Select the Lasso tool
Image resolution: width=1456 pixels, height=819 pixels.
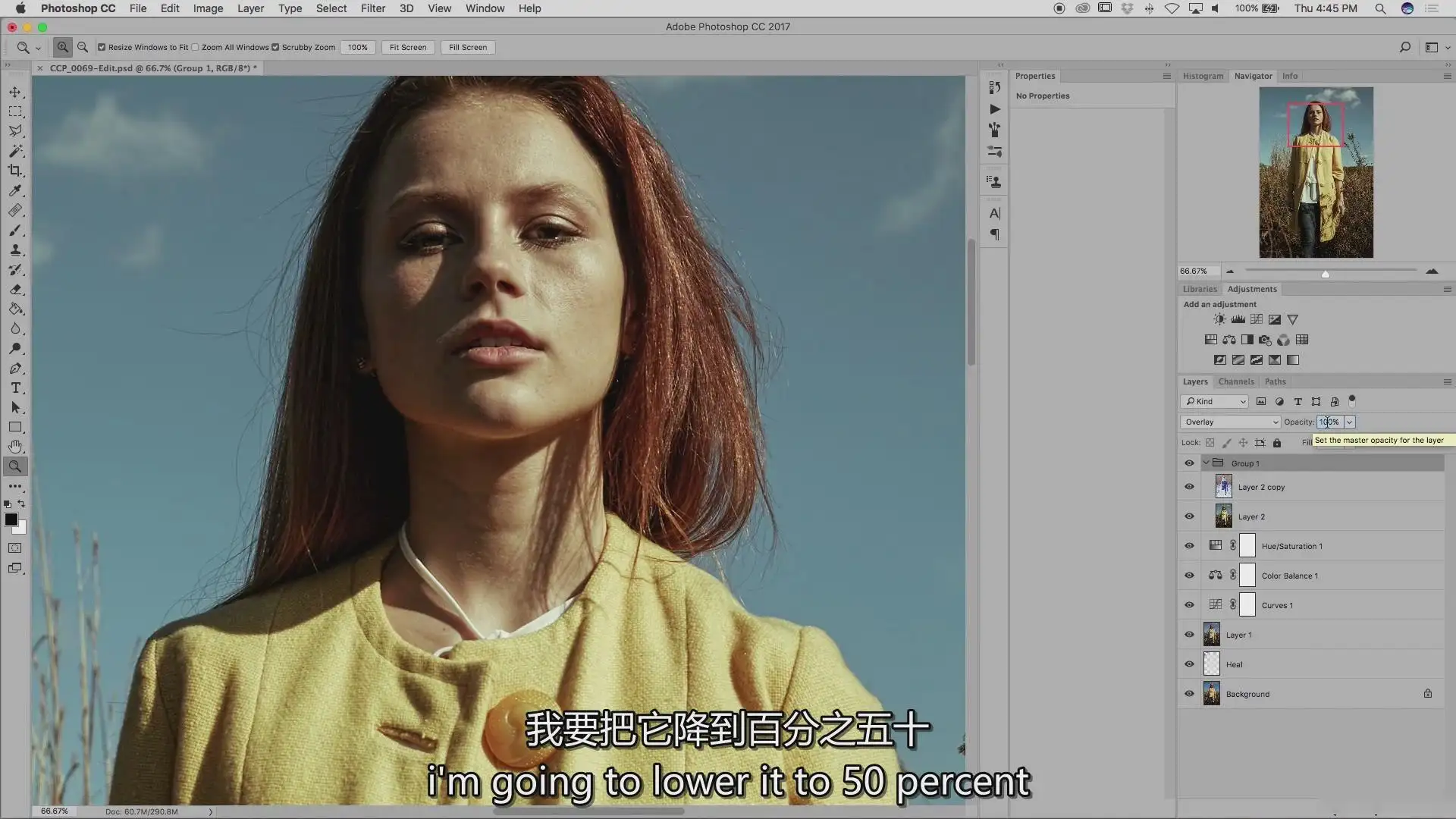click(x=15, y=131)
